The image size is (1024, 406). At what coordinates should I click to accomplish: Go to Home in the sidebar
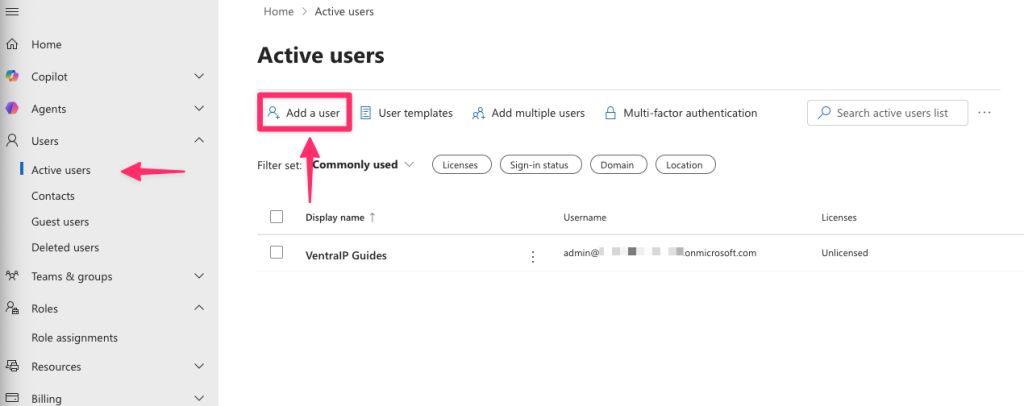(x=46, y=44)
